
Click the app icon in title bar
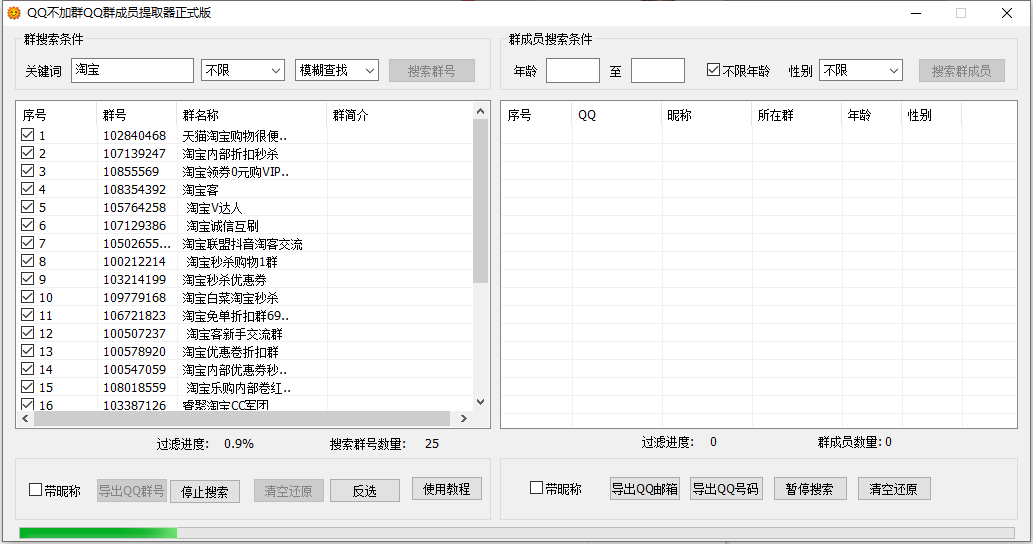click(14, 13)
